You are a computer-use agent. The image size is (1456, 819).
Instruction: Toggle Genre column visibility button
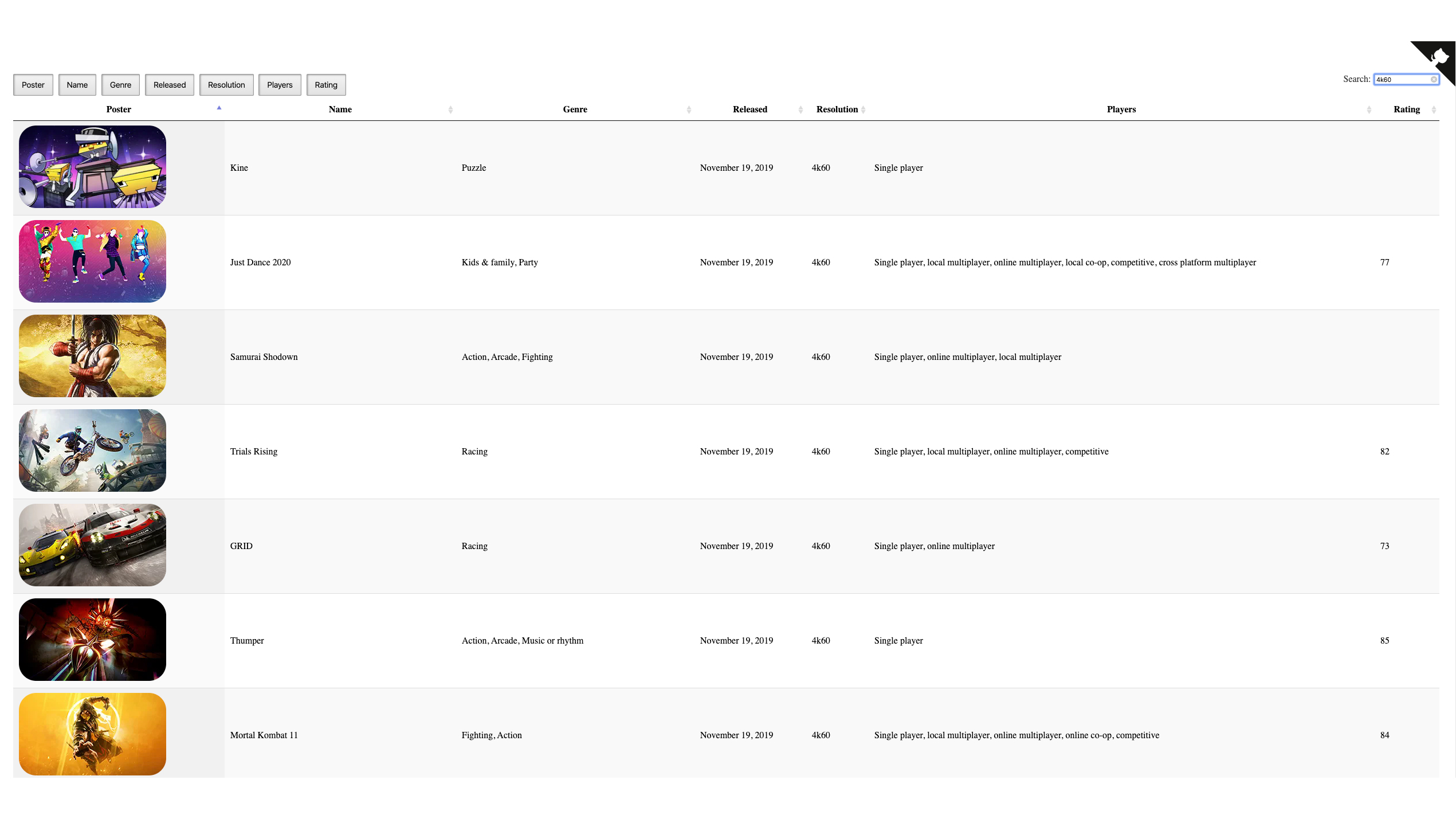point(120,85)
